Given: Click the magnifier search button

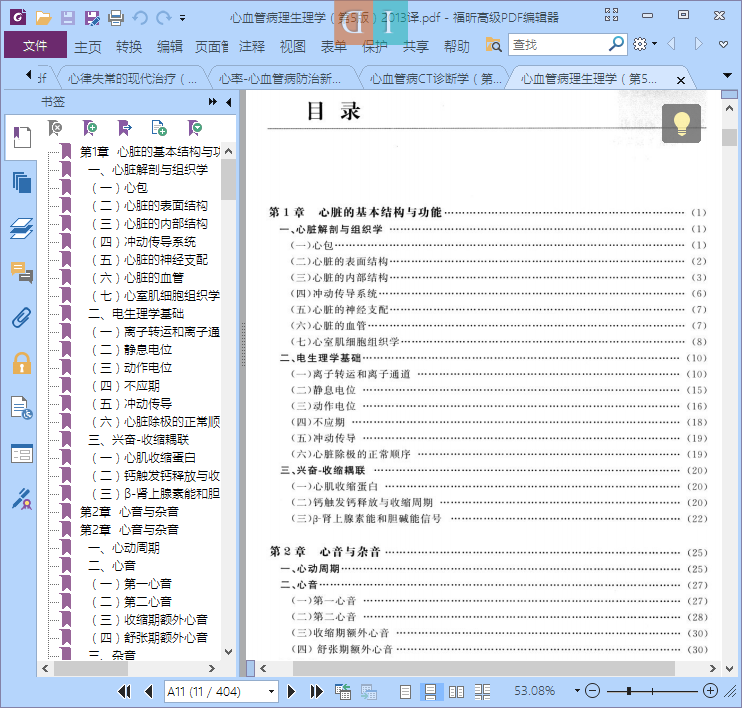Looking at the screenshot, I should [616, 44].
